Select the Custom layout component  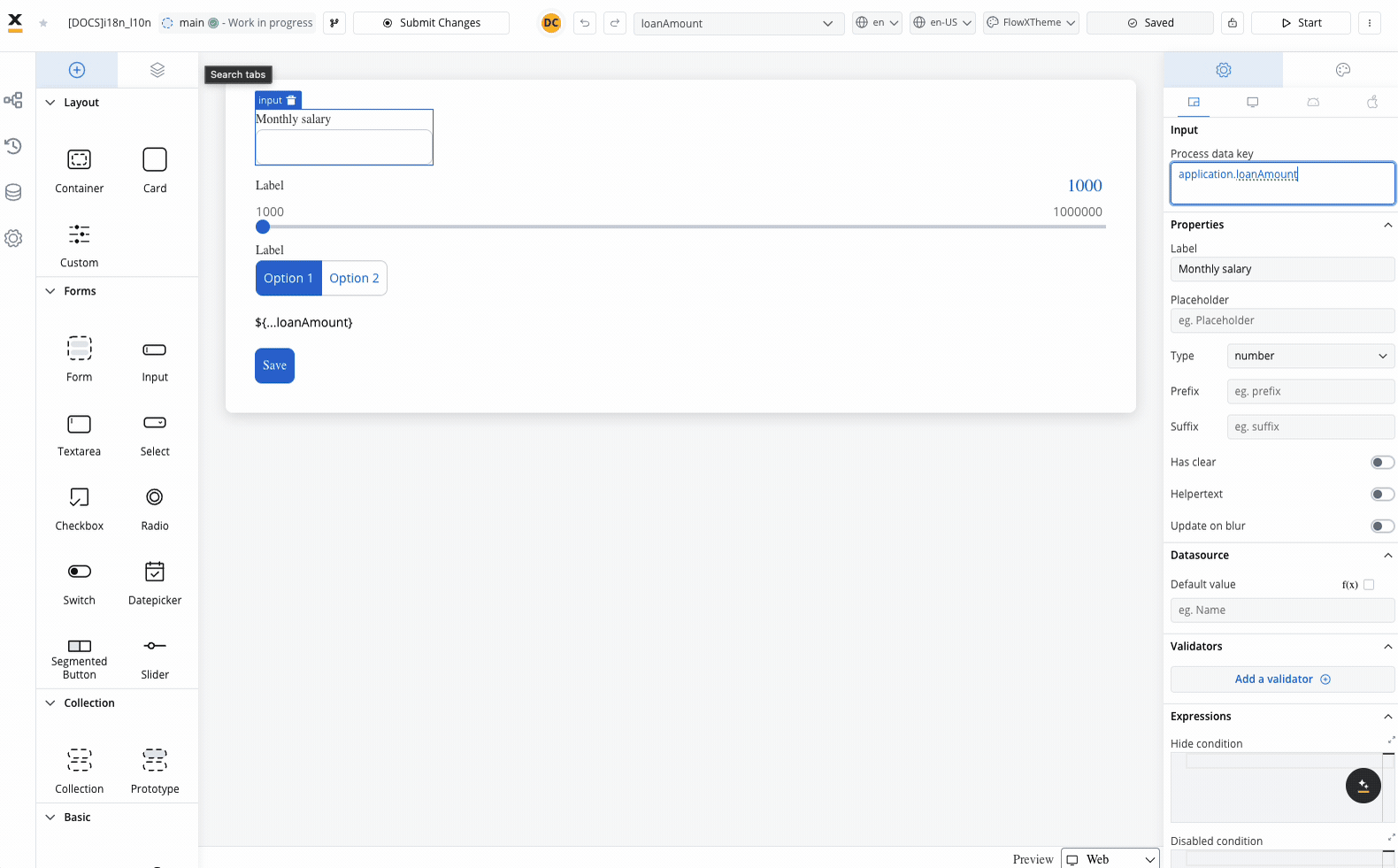(80, 245)
